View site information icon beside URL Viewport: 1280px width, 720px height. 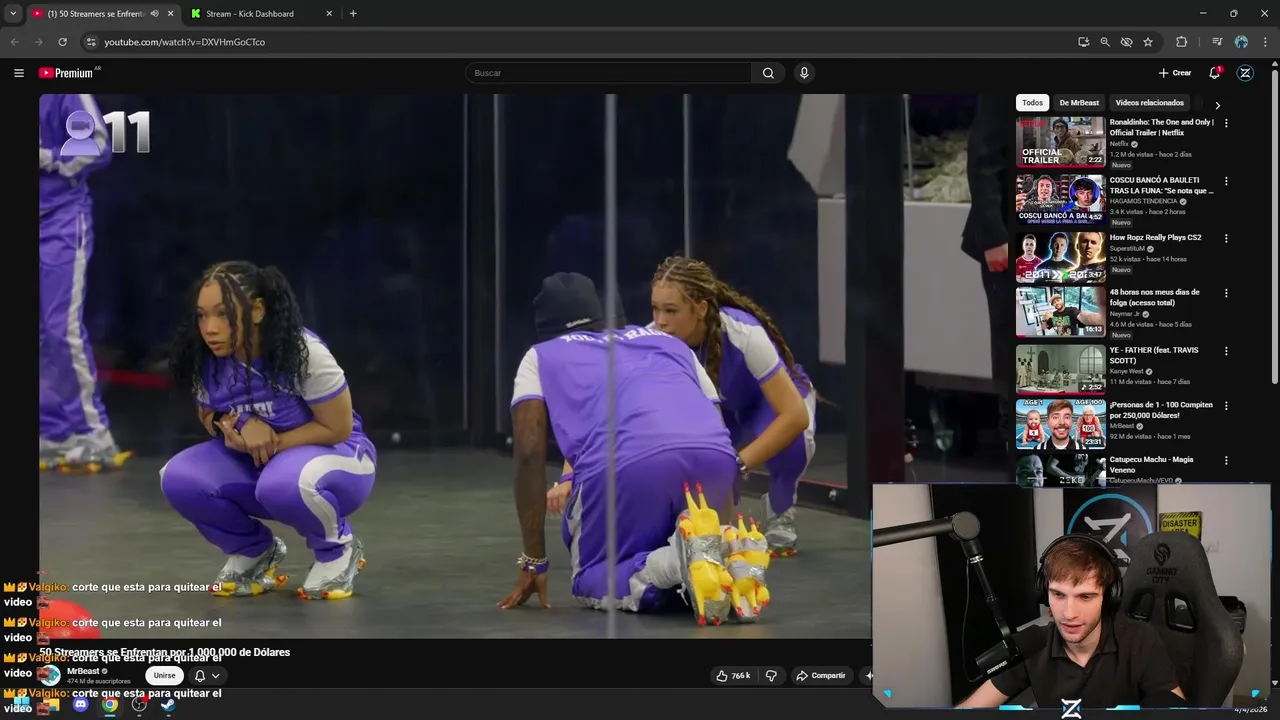[90, 42]
